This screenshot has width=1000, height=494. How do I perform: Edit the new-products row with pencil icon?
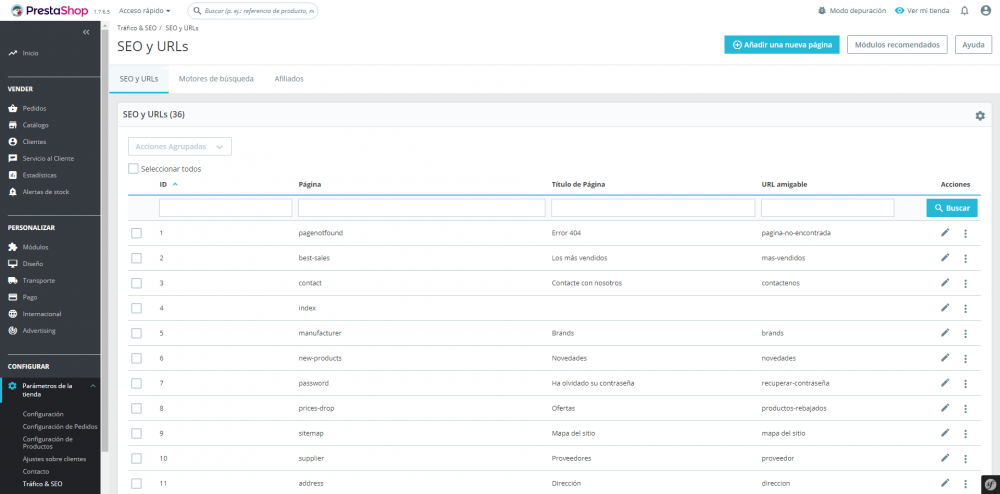click(x=945, y=358)
